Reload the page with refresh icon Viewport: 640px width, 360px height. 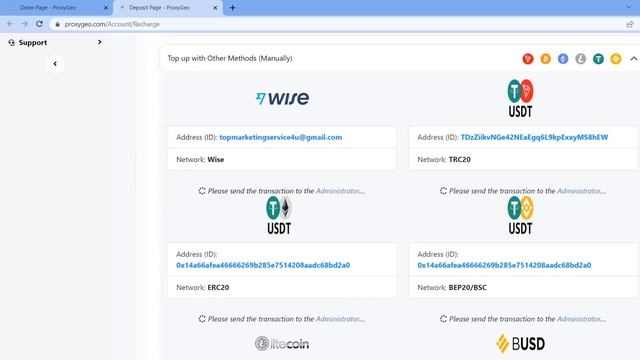point(39,24)
